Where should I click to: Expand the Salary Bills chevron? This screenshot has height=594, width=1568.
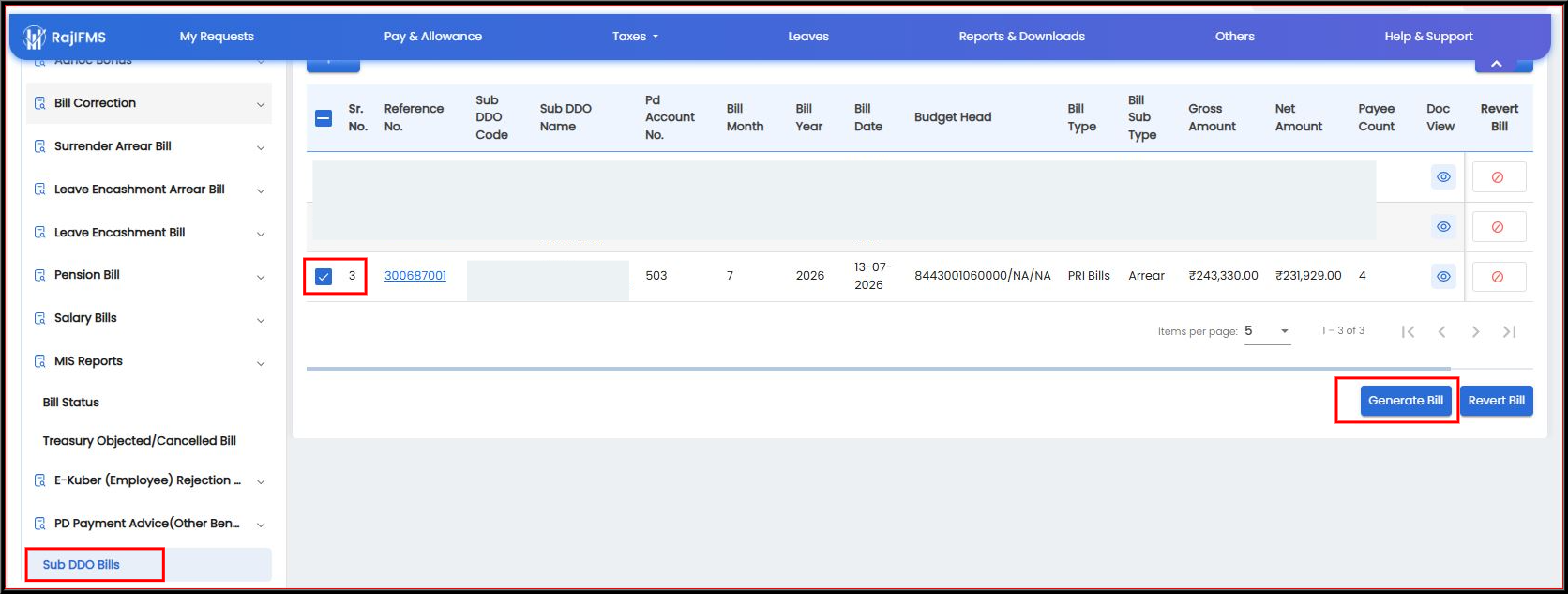[261, 320]
